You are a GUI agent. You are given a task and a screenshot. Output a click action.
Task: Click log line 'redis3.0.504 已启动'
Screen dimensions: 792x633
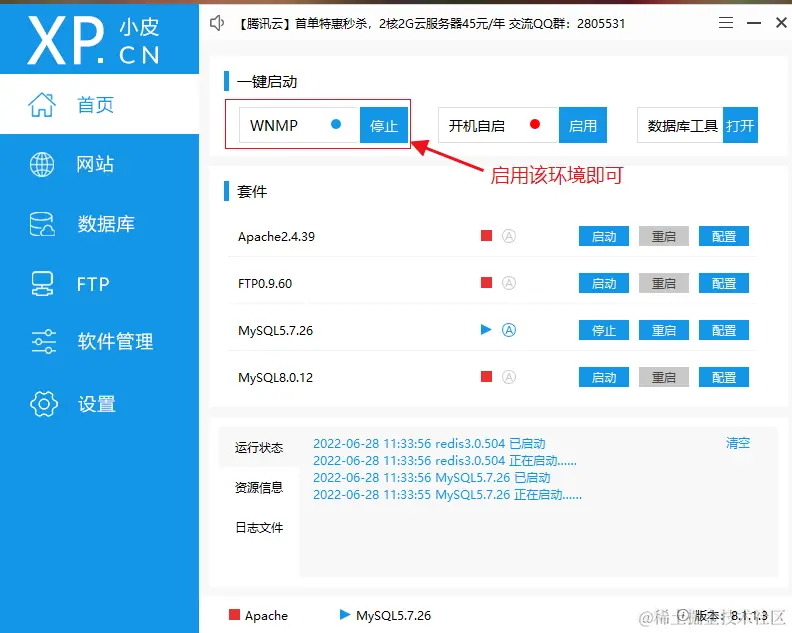(x=429, y=444)
